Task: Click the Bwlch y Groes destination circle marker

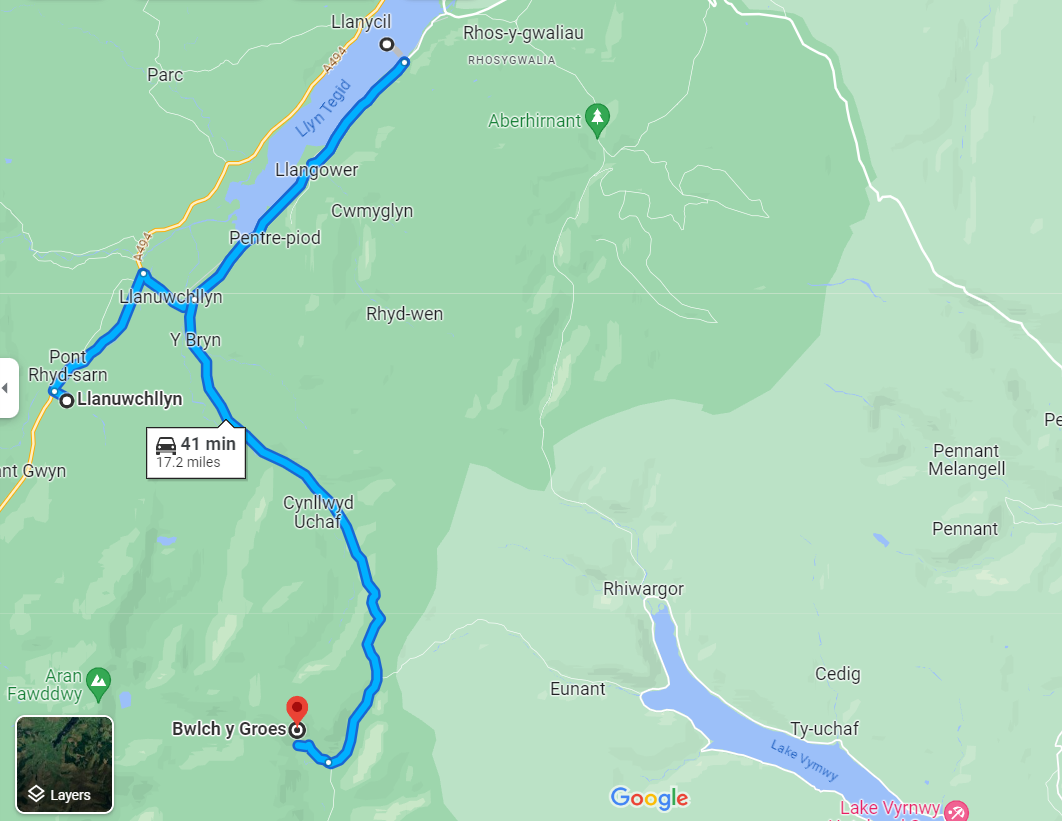Action: click(x=297, y=730)
